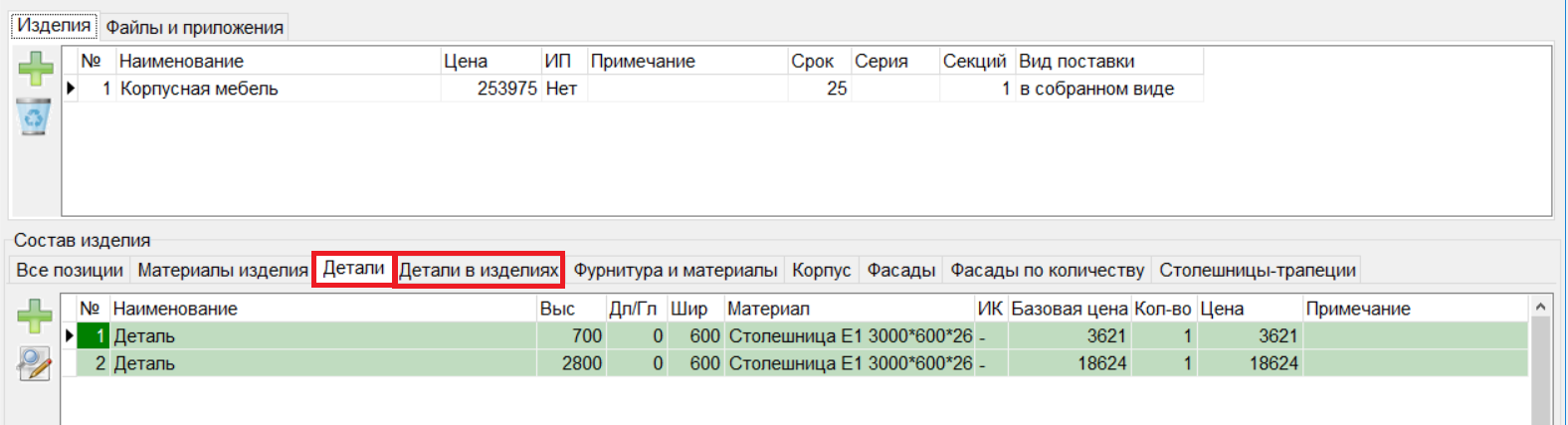
Task: Open the Изделия tab
Action: pos(54,26)
